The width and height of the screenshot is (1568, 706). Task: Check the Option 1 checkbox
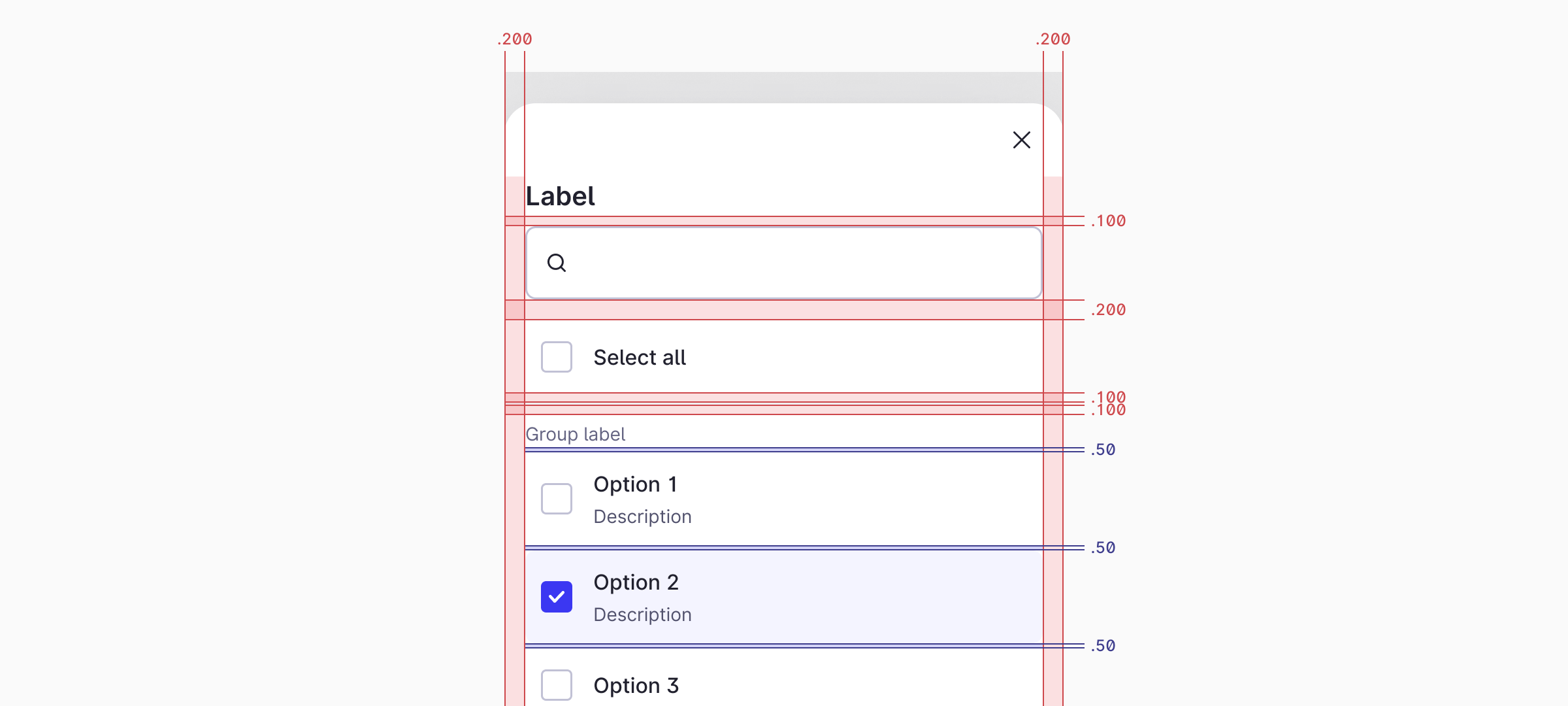[x=556, y=498]
